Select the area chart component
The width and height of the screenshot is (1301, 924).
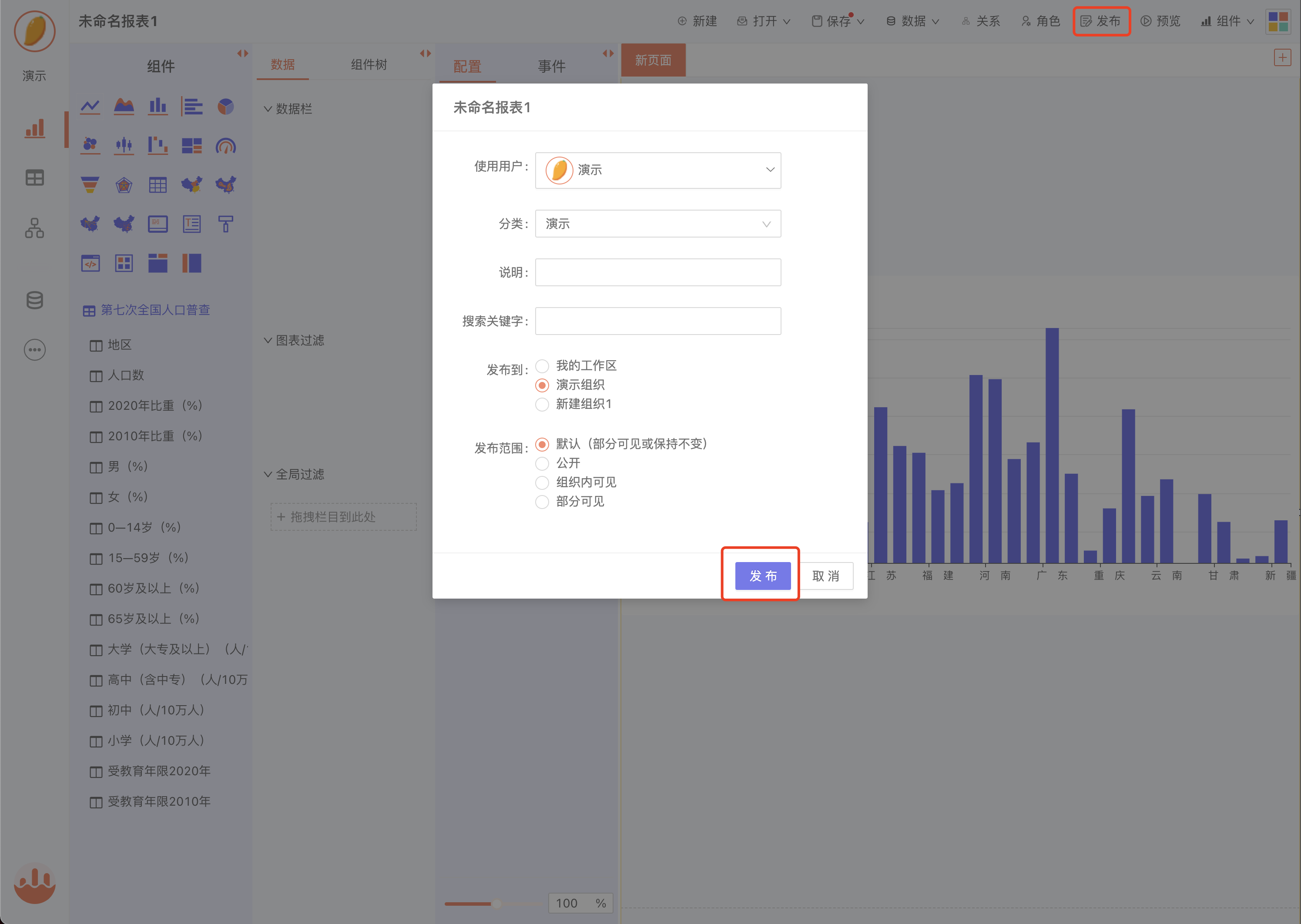pos(124,107)
